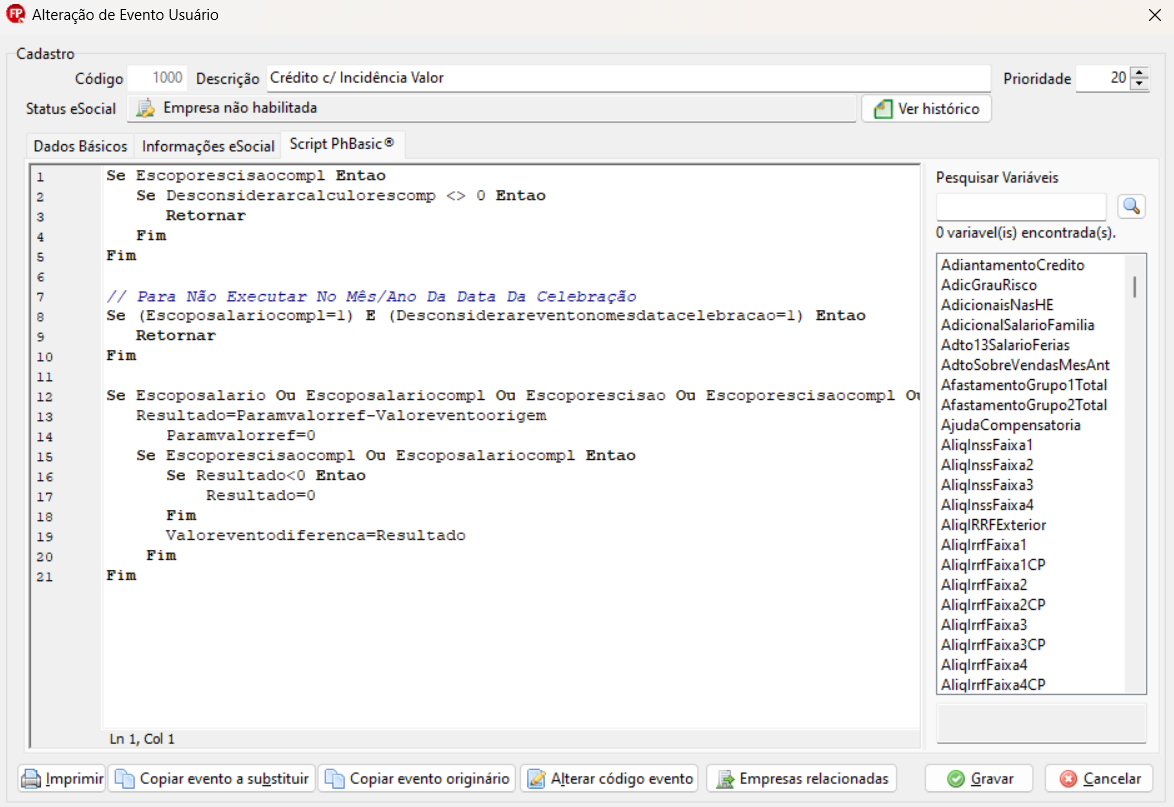Select AjudaCompensatoria variable
Viewport: 1174px width, 807px height.
click(x=1010, y=425)
